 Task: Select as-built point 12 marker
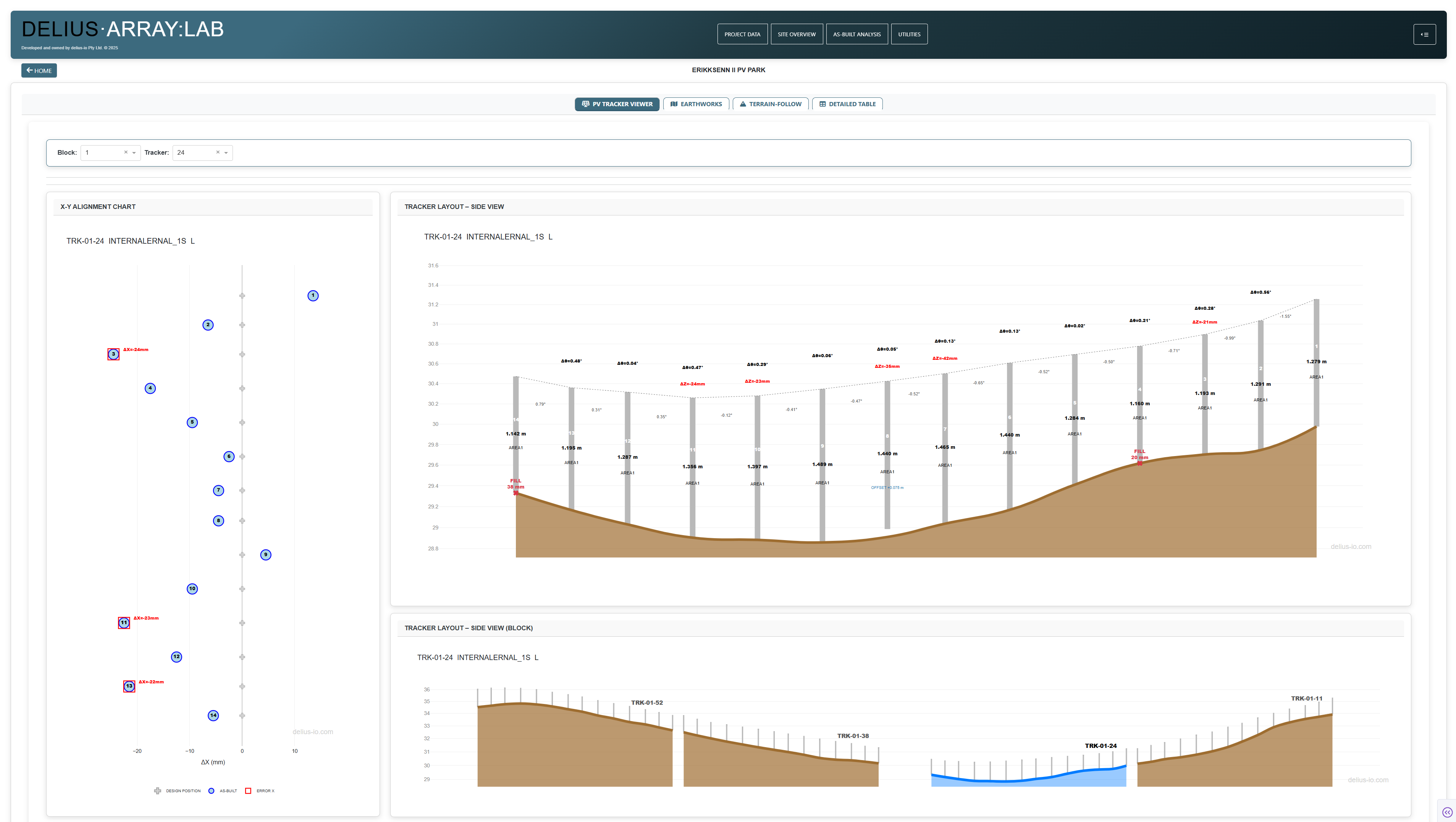[x=176, y=657]
